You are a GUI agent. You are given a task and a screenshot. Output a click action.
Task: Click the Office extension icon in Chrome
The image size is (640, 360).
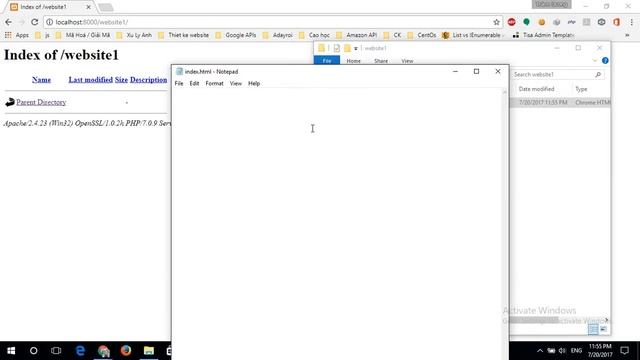pyautogui.click(x=616, y=22)
